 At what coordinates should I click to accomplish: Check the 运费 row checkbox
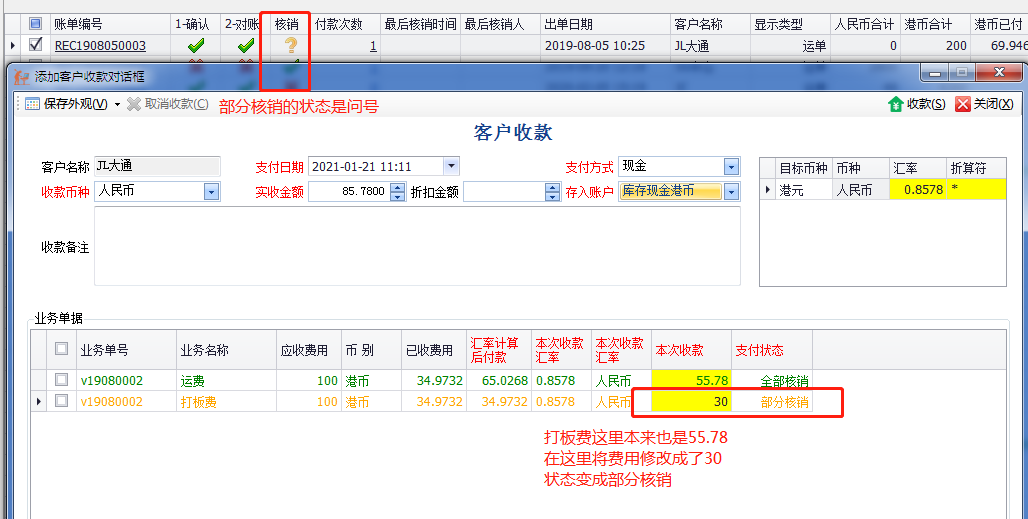click(62, 380)
